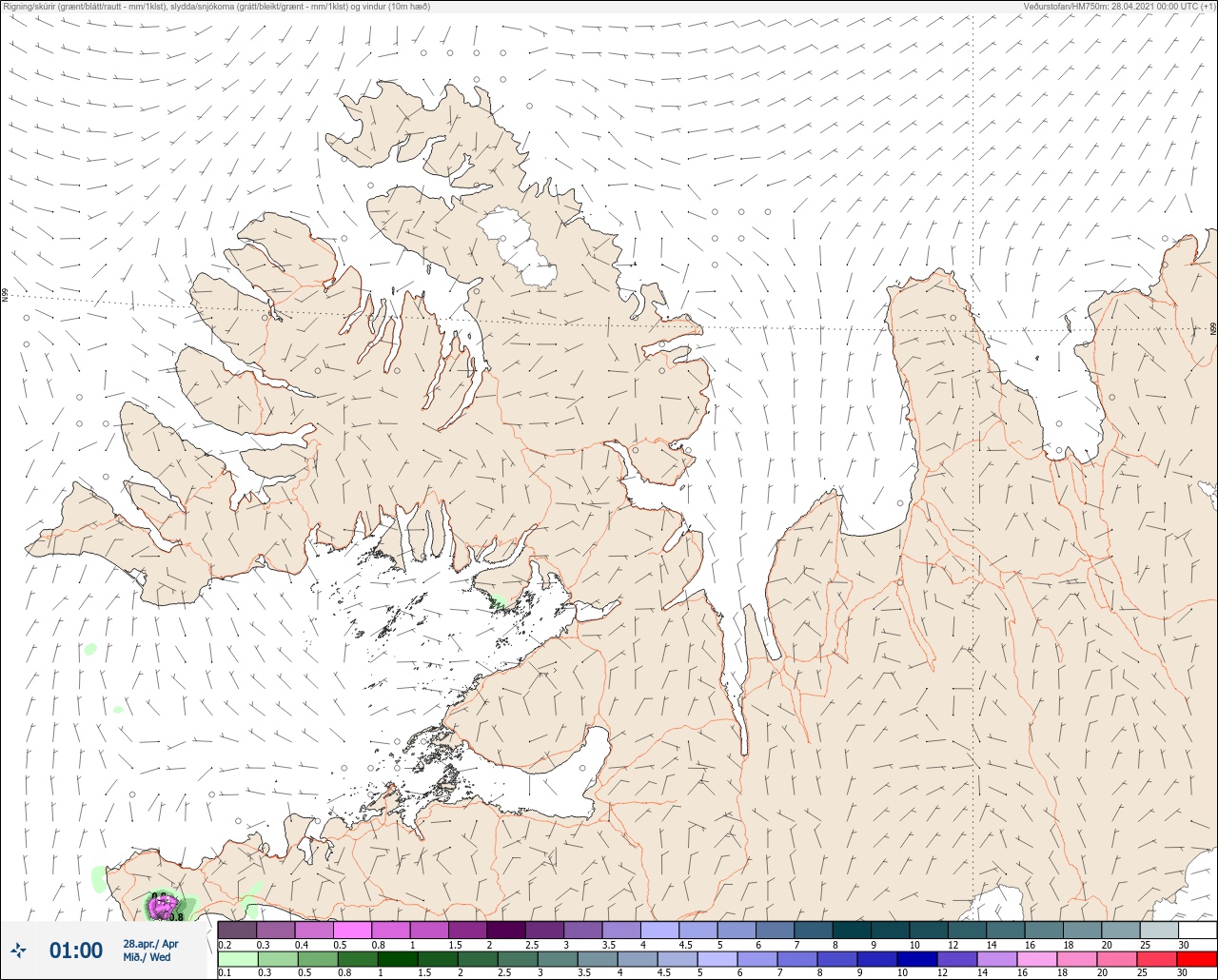The width and height of the screenshot is (1218, 980).
Task: Select the palest green first swatch in lower legend row
Action: [237, 959]
